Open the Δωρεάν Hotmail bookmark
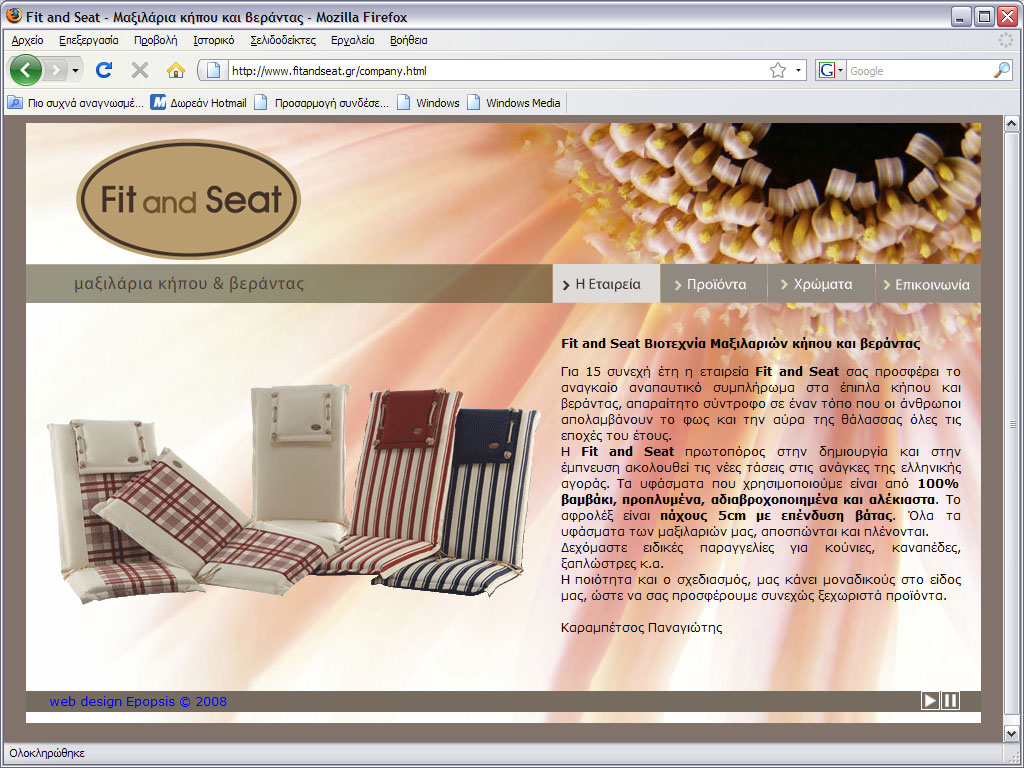The width and height of the screenshot is (1024, 768). tap(199, 103)
